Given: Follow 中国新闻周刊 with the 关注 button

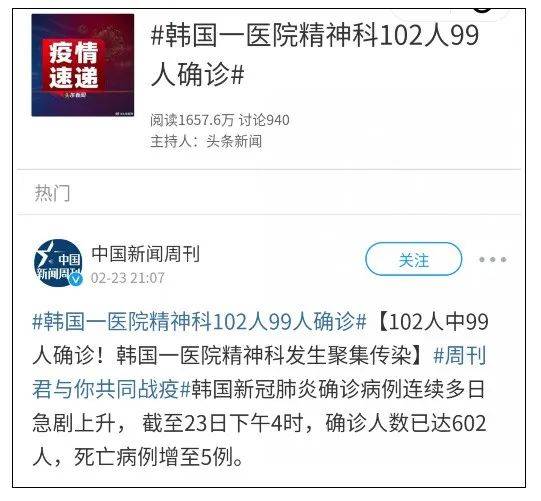Looking at the screenshot, I should 414,259.
